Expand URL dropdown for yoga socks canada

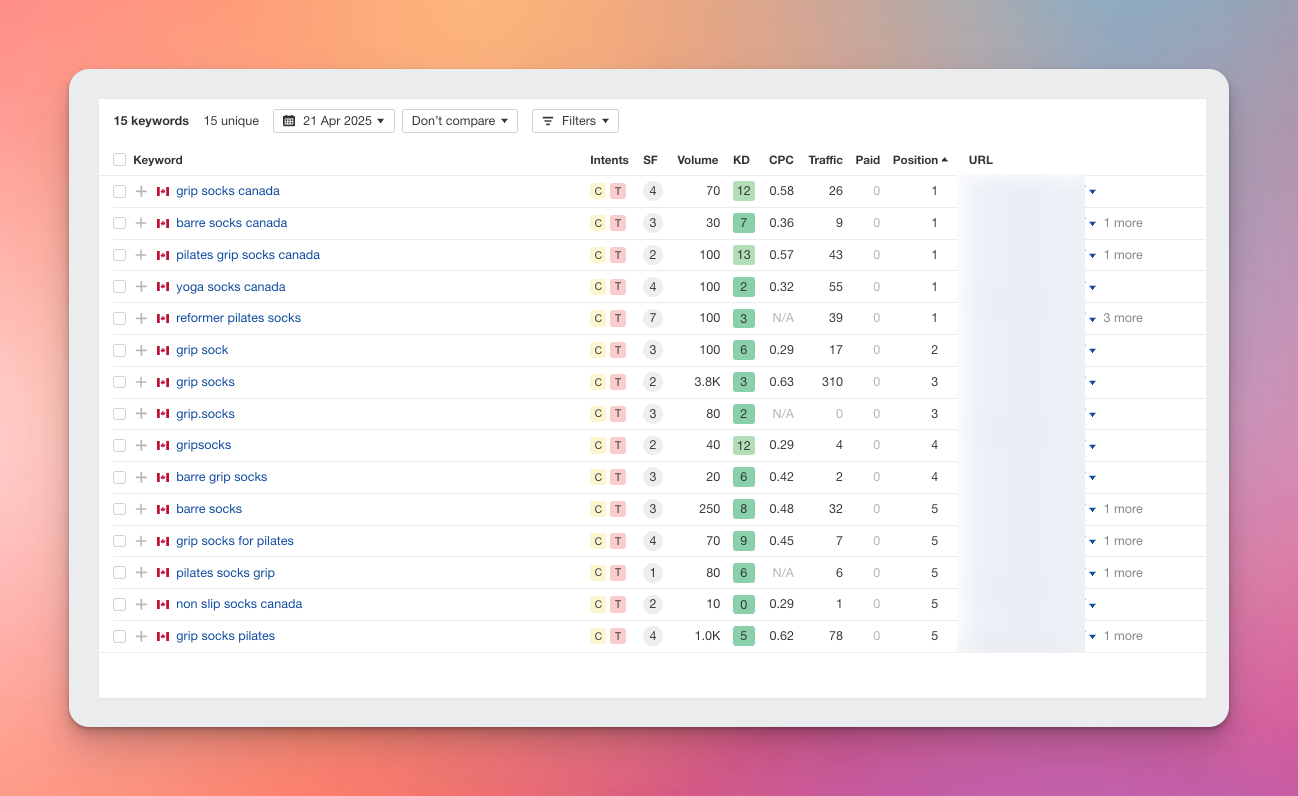pyautogui.click(x=1092, y=287)
